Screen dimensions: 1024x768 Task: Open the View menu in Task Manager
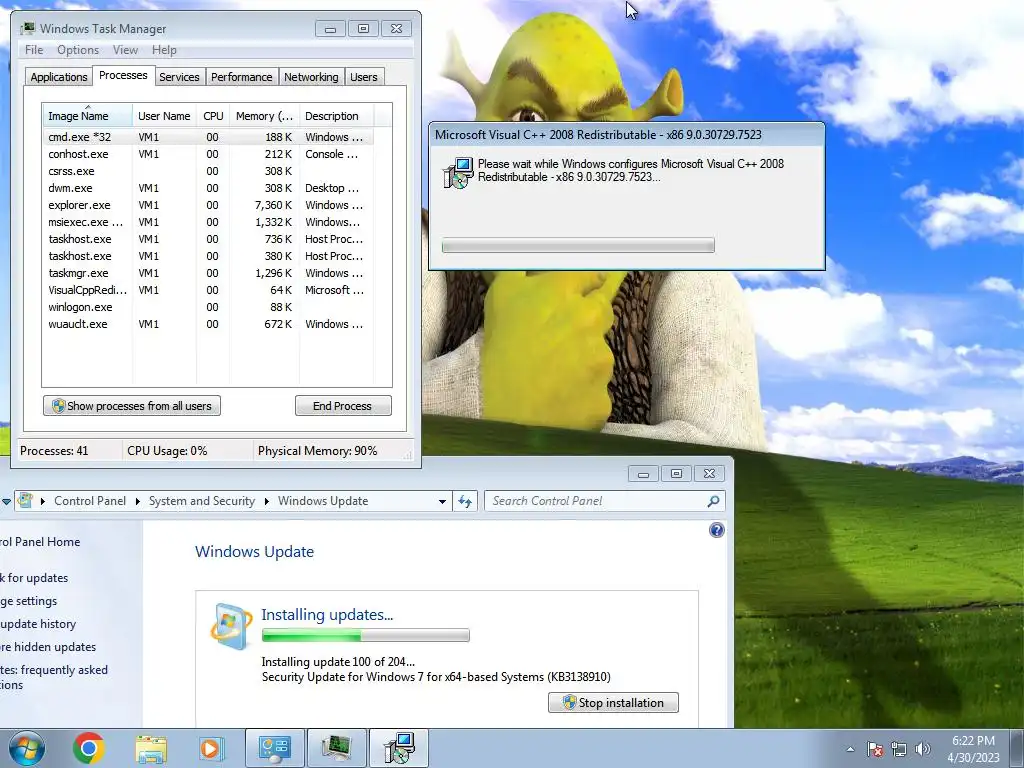[x=125, y=50]
